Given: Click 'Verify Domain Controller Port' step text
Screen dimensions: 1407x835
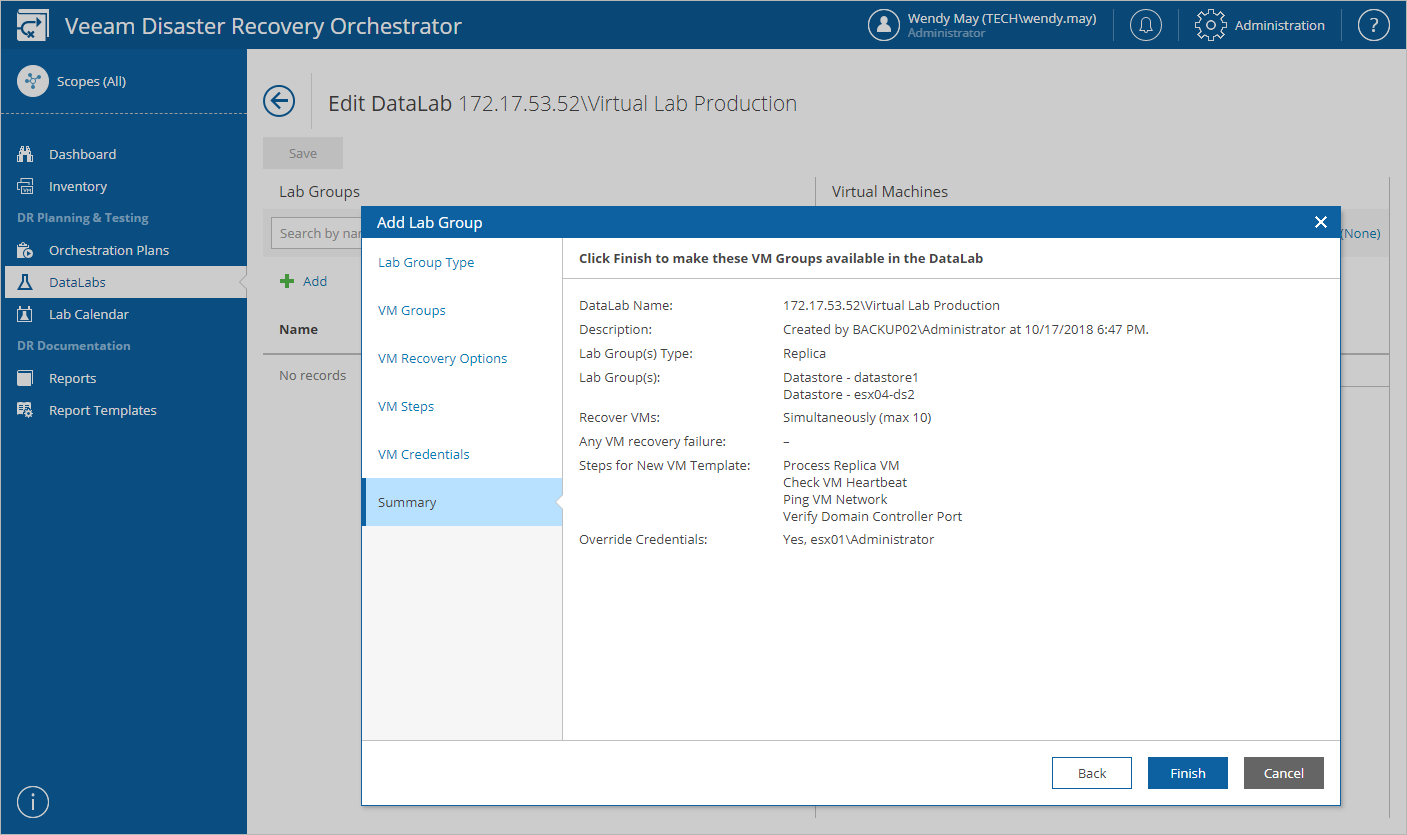Looking at the screenshot, I should tap(872, 516).
